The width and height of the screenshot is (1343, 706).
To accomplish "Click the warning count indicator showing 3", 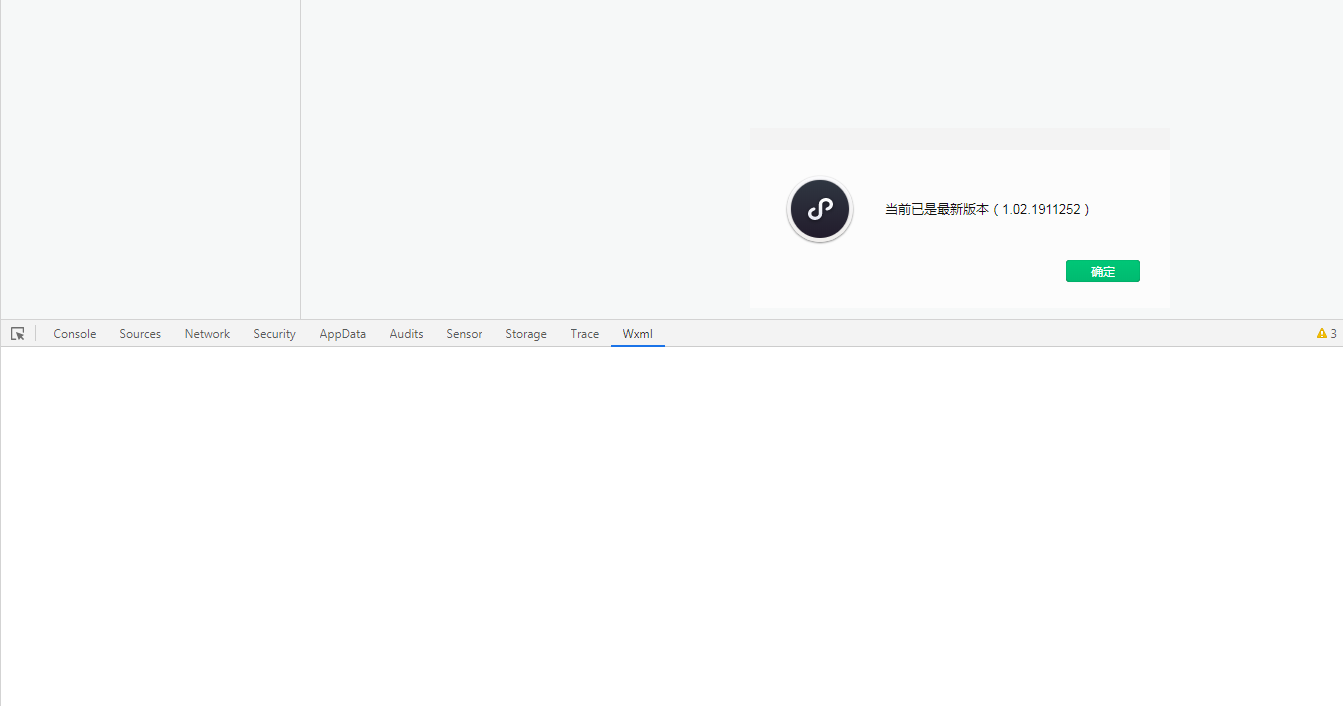I will (1327, 334).
